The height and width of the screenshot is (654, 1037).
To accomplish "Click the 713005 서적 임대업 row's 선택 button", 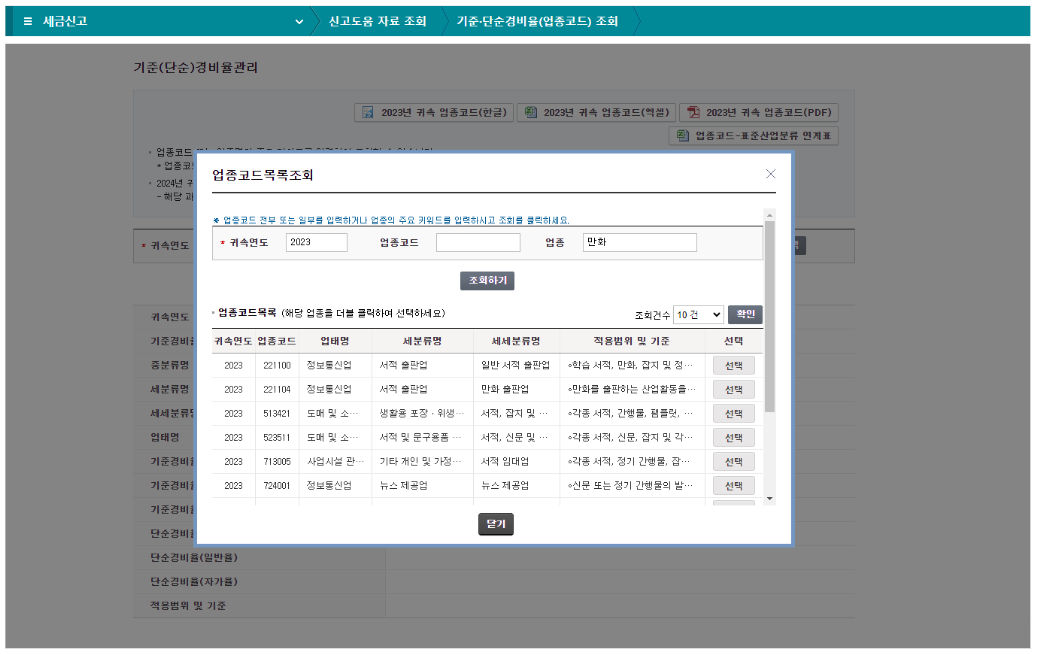I will (733, 462).
